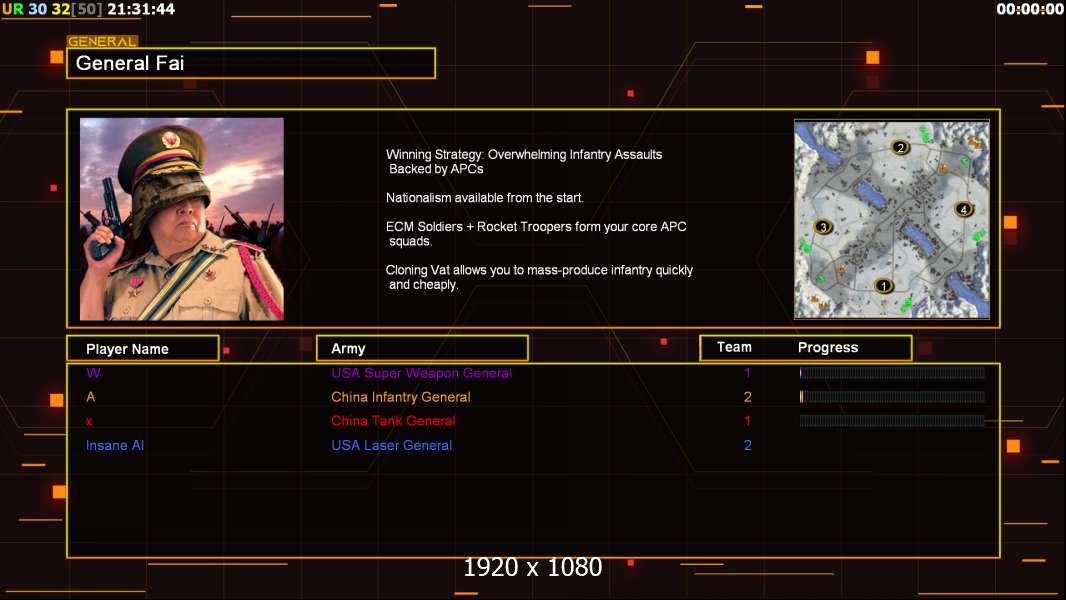The width and height of the screenshot is (1066, 600).
Task: Select player name x in the list
Action: [x=89, y=421]
